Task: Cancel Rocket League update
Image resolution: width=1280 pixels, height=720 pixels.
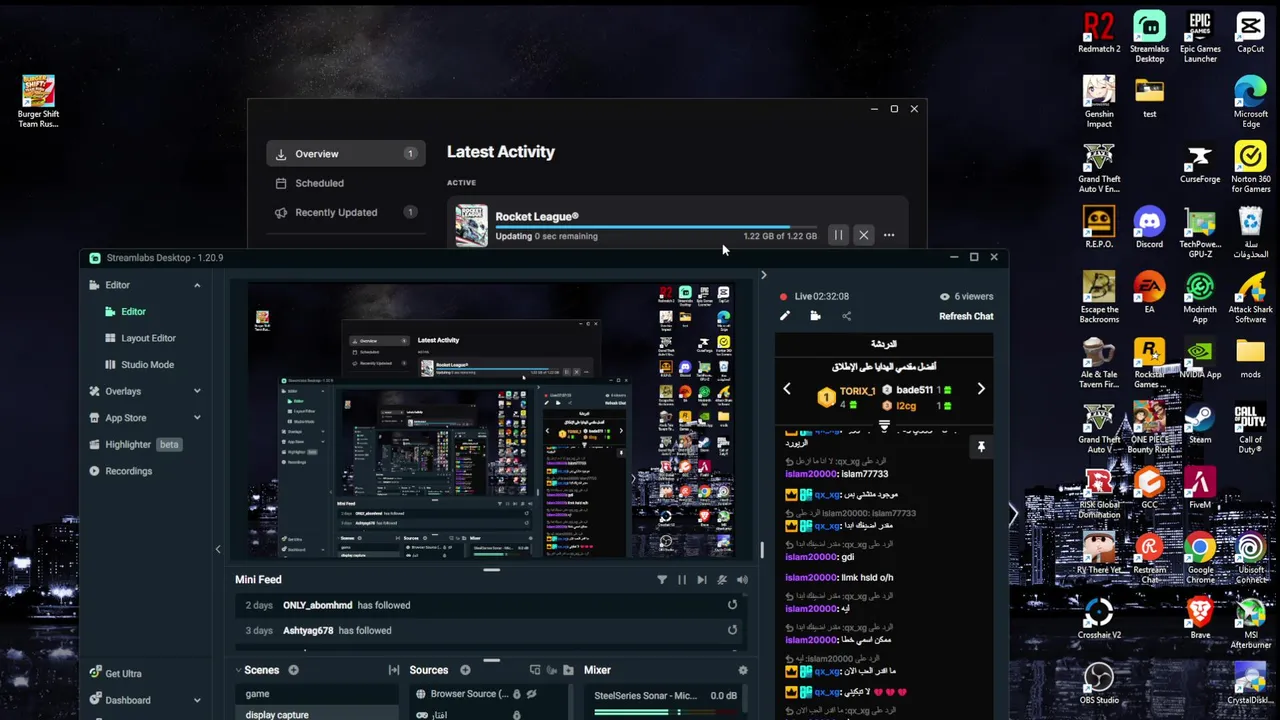Action: 863,235
